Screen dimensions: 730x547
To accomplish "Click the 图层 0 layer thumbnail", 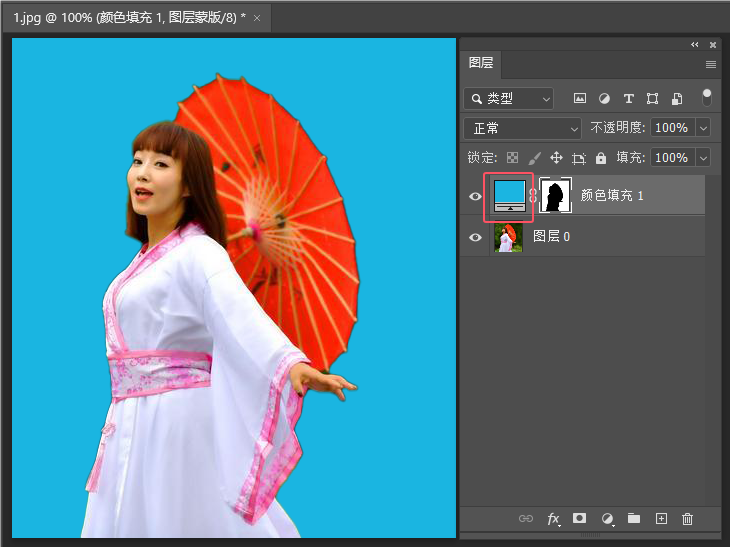I will [508, 237].
